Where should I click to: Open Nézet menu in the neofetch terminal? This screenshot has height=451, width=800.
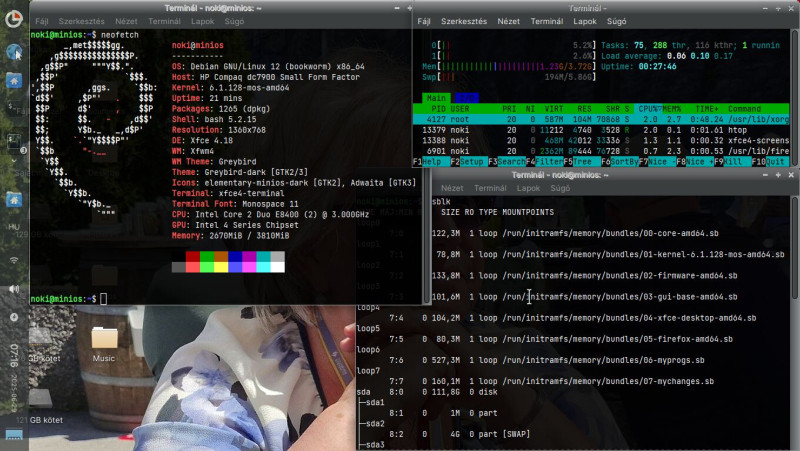tap(126, 21)
